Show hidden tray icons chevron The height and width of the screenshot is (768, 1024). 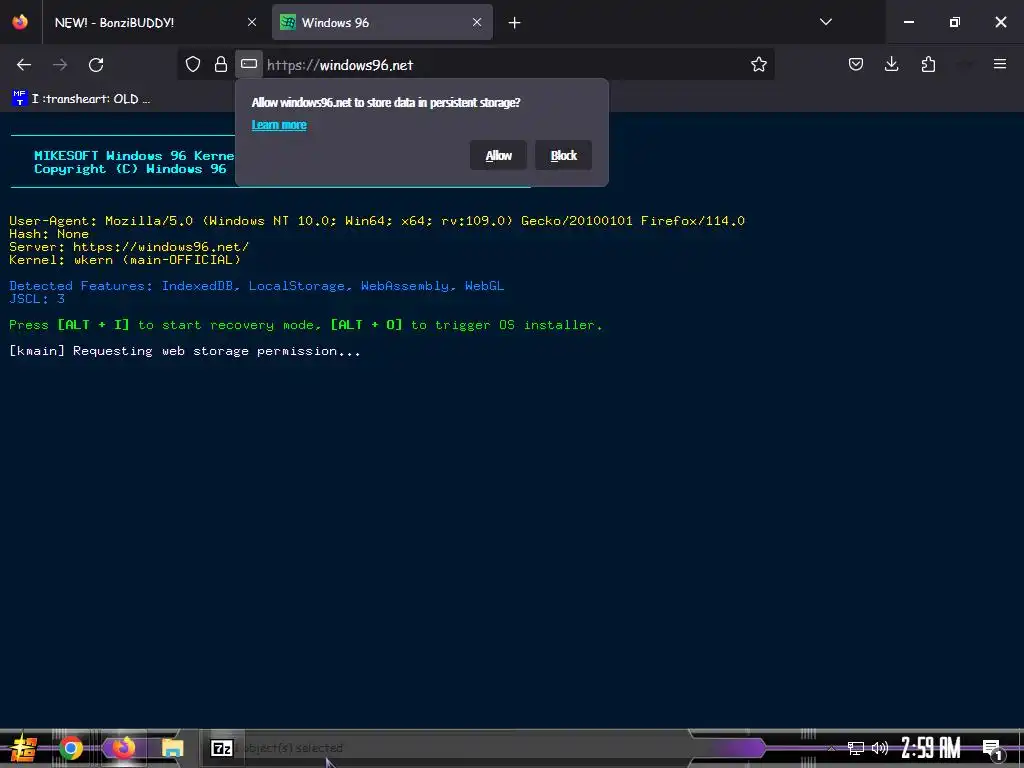pos(831,749)
